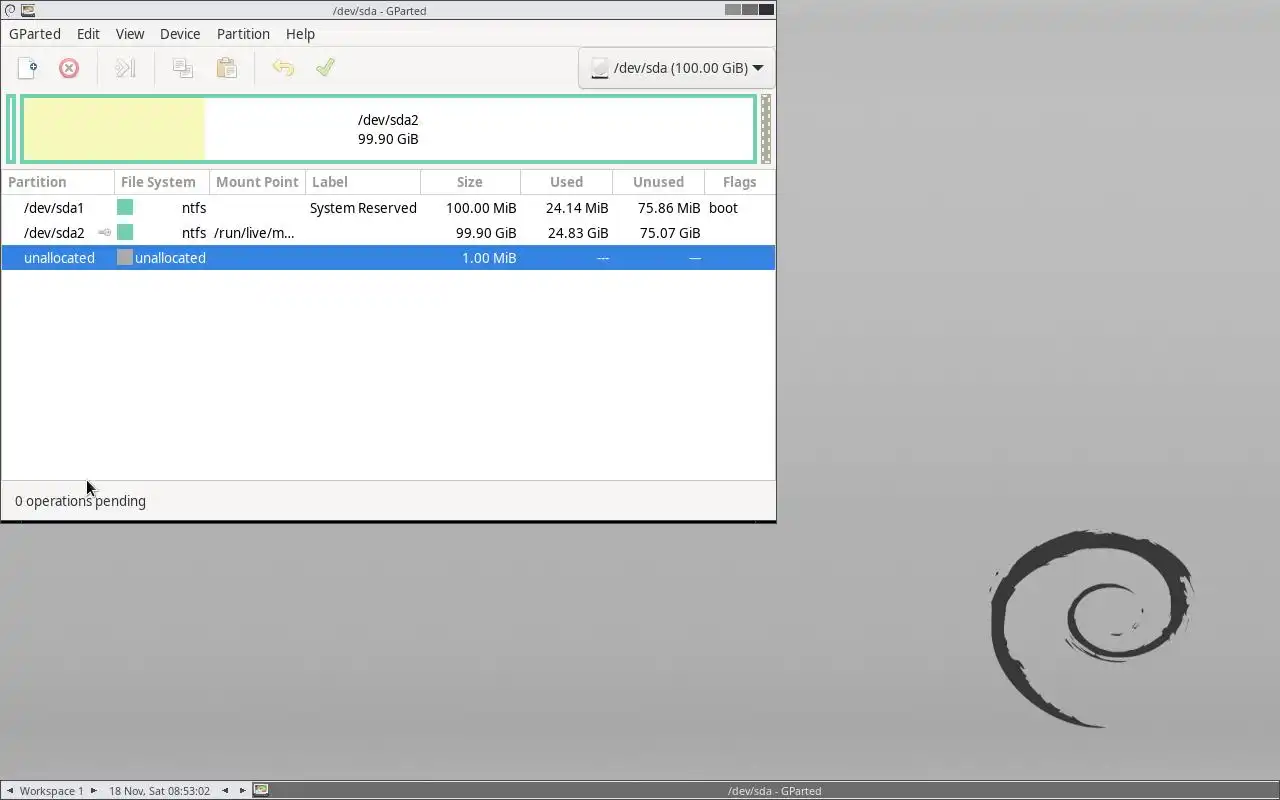Click the /dev/sda - GParted taskbar entry

click(x=774, y=790)
